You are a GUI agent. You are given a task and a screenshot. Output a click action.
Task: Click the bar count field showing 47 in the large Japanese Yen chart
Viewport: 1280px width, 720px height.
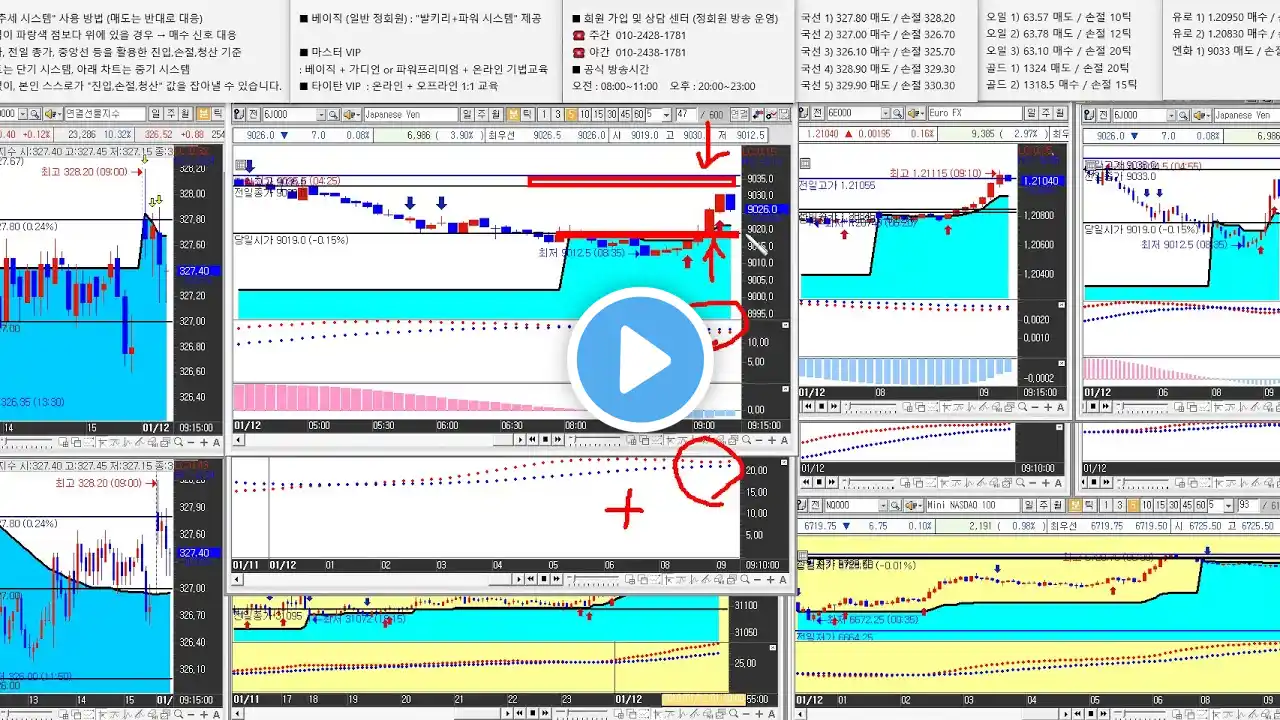[x=686, y=115]
